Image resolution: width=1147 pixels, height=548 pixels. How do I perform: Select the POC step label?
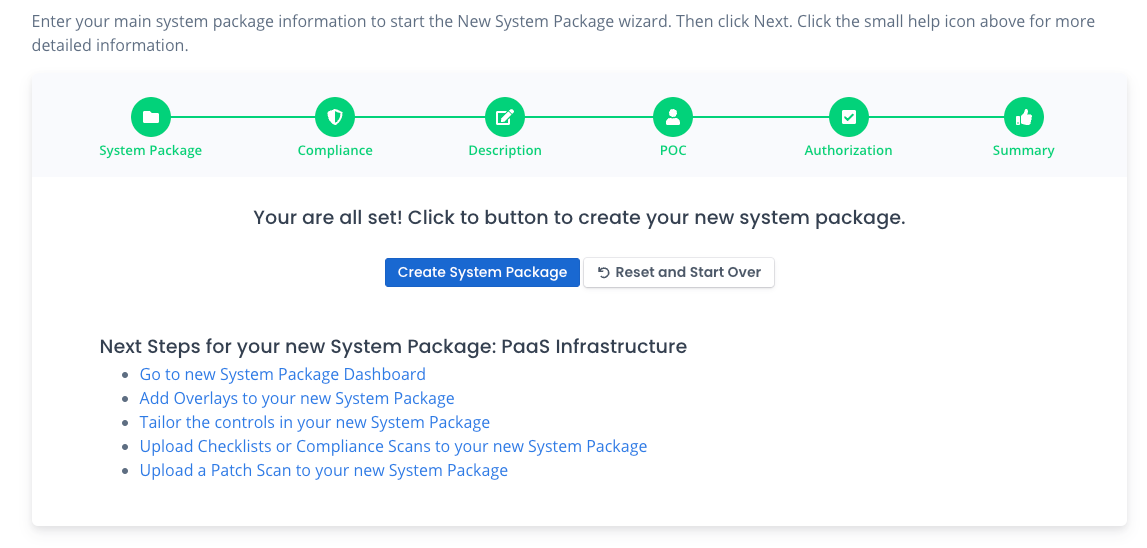[x=673, y=150]
